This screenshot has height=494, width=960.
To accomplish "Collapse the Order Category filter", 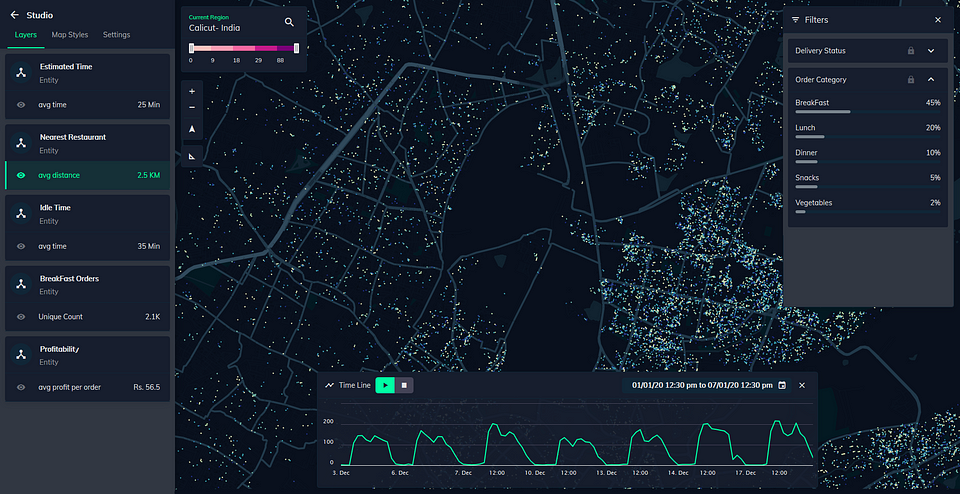I will [931, 80].
